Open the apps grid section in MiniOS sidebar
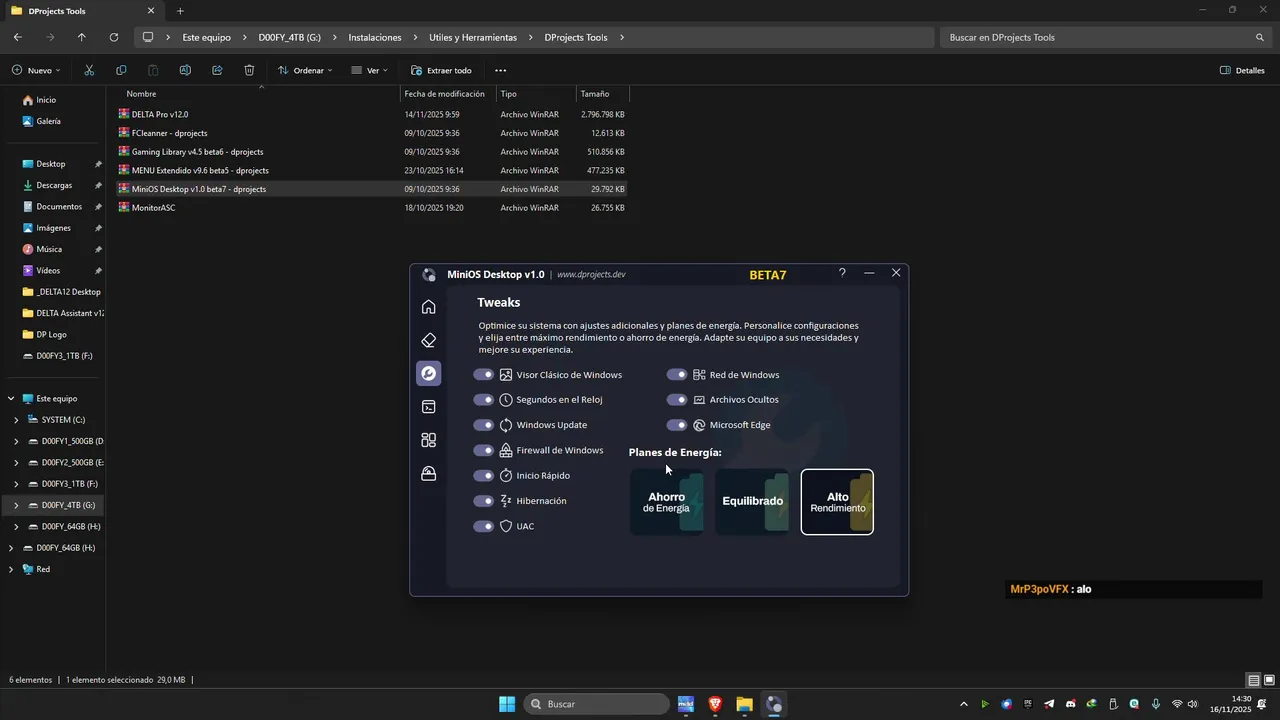Viewport: 1280px width, 720px height. point(429,440)
